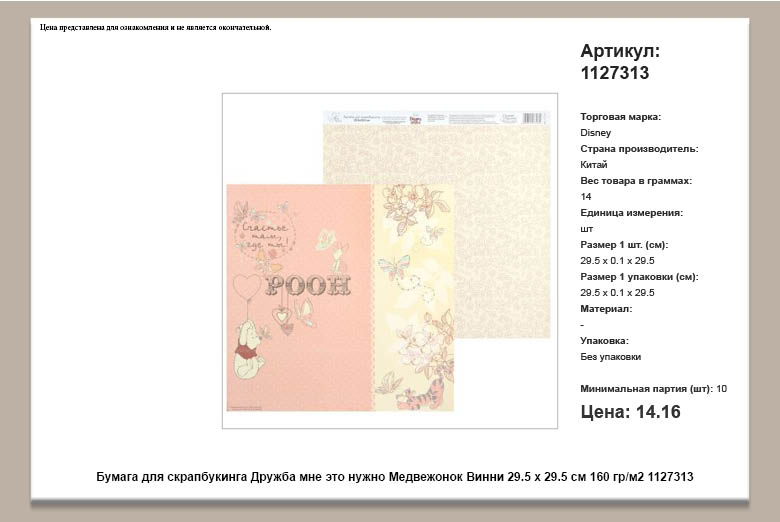Click the scrapbooking paper product image
This screenshot has width=780, height=522.
click(390, 260)
